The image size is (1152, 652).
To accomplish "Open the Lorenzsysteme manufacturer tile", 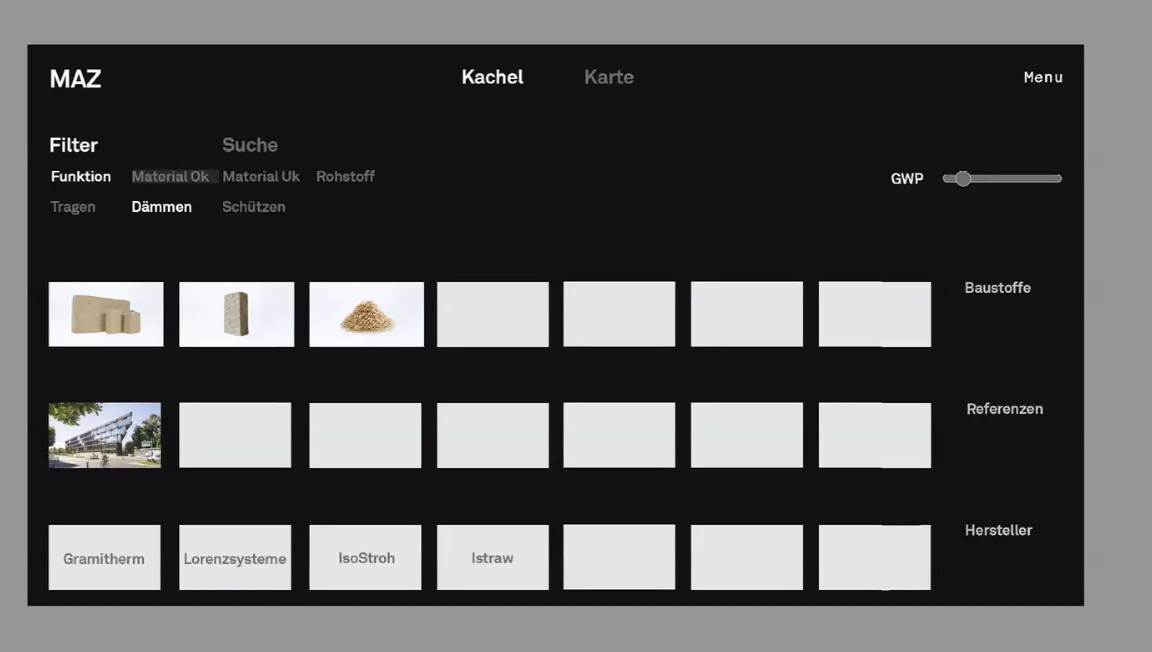I will click(235, 557).
